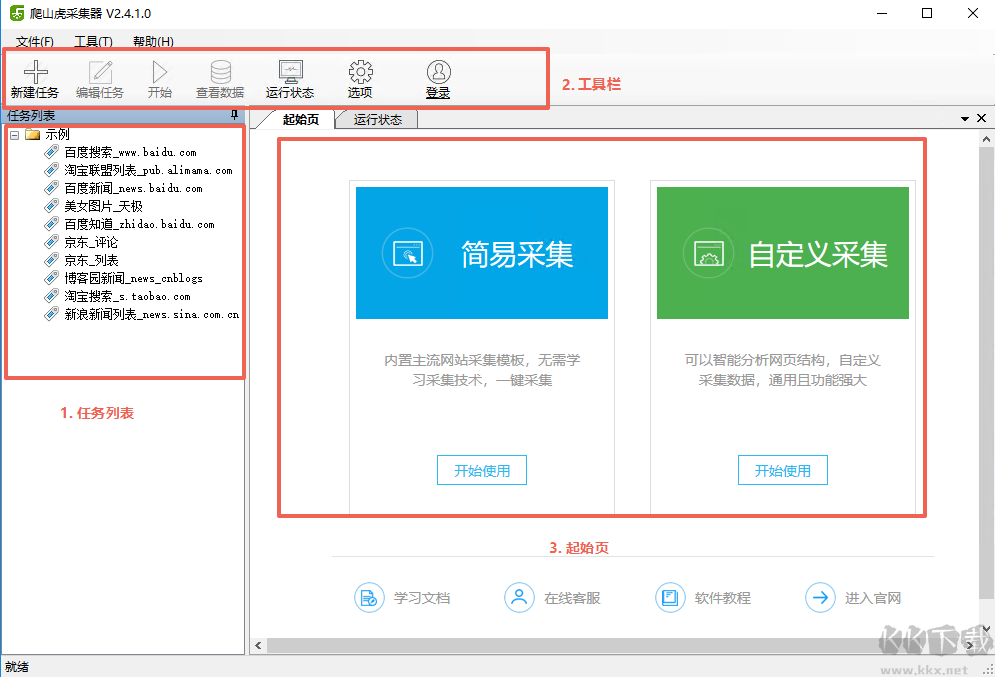Click the blue 简易采集 banner
This screenshot has height=677, width=995.
click(482, 253)
